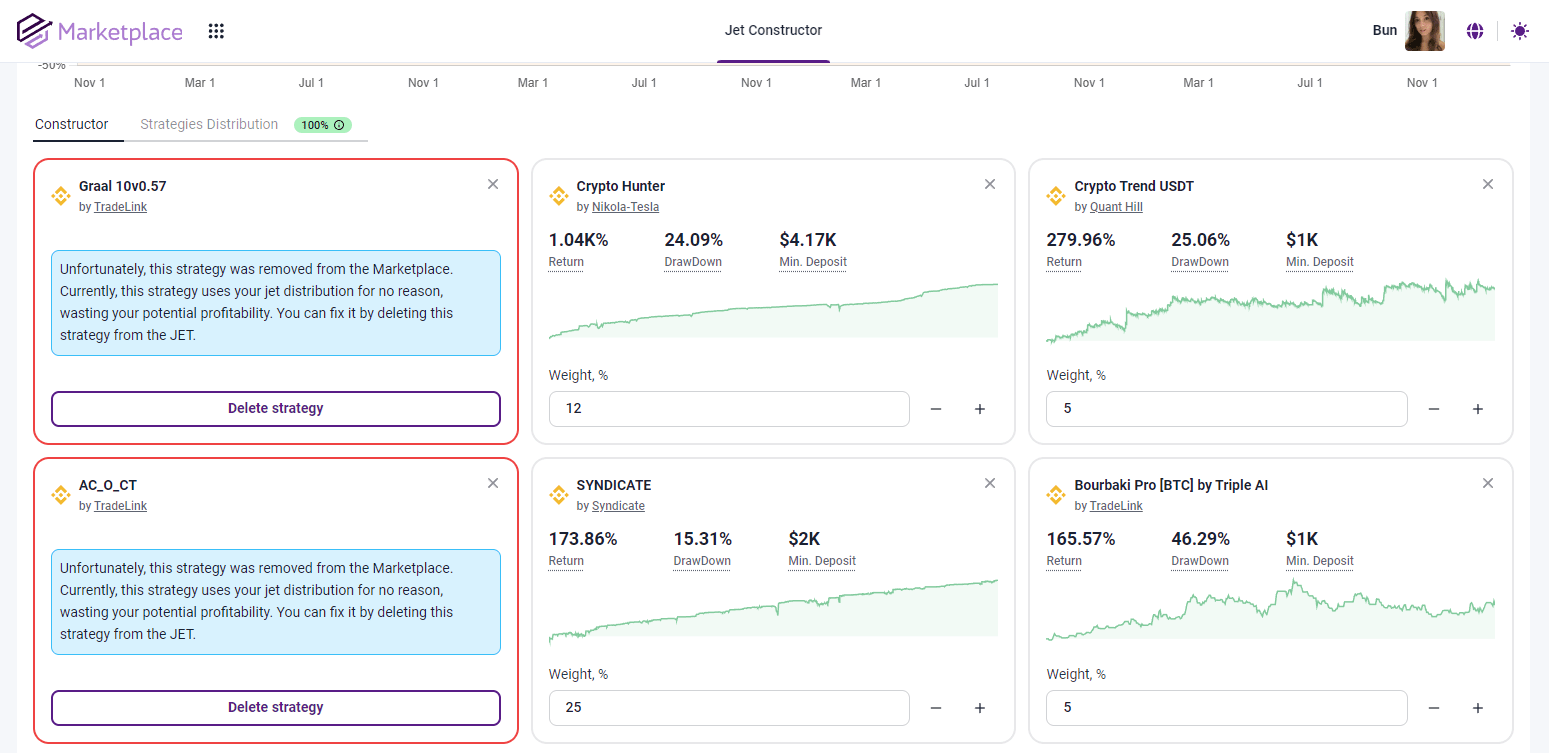Viewport: 1549px width, 753px height.
Task: Open the Crypto Hunter performance chart
Action: pos(773,311)
